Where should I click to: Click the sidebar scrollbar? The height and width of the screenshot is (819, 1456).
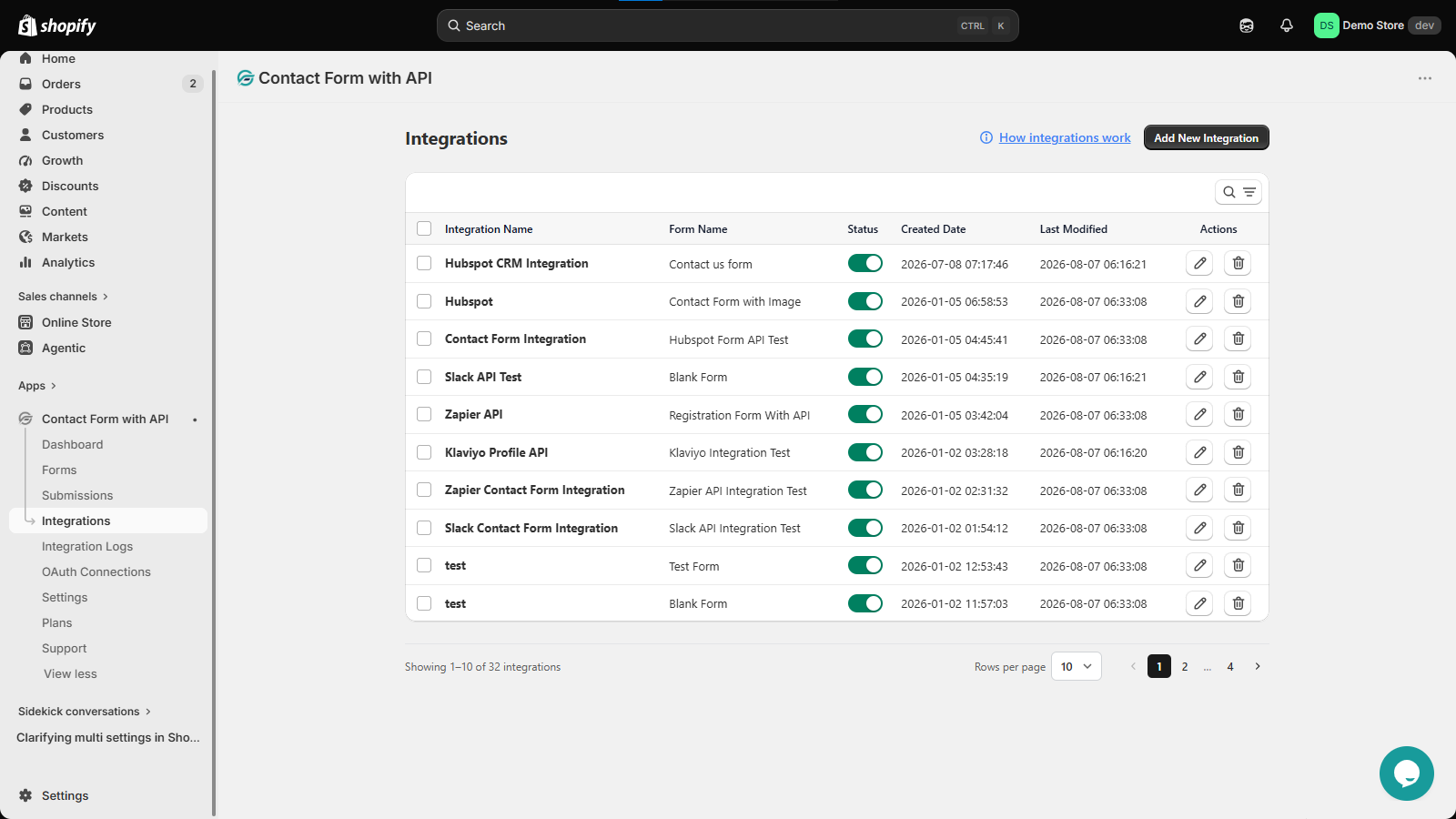click(x=214, y=442)
